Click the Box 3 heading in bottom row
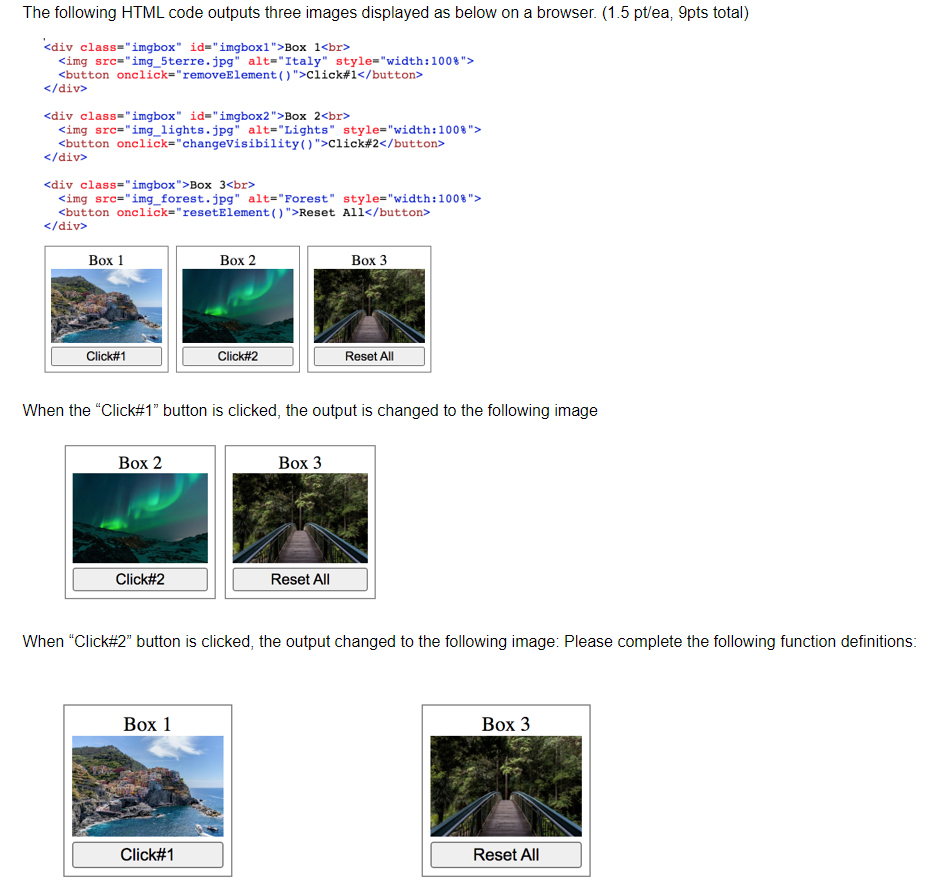Screen dimensions: 941x891 [x=505, y=723]
